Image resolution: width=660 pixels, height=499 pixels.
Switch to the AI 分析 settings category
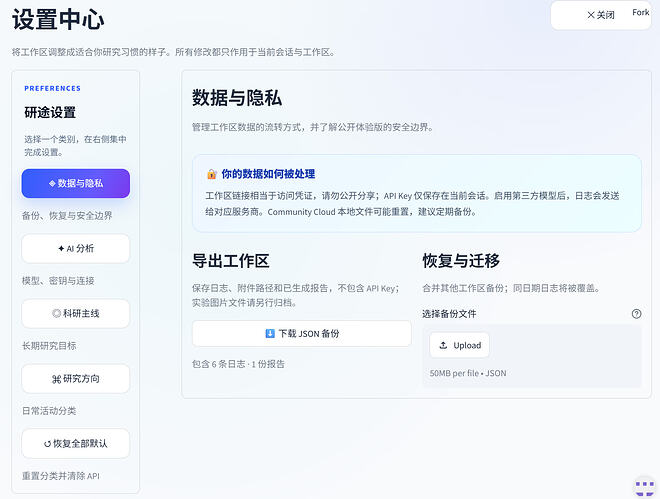tap(76, 249)
